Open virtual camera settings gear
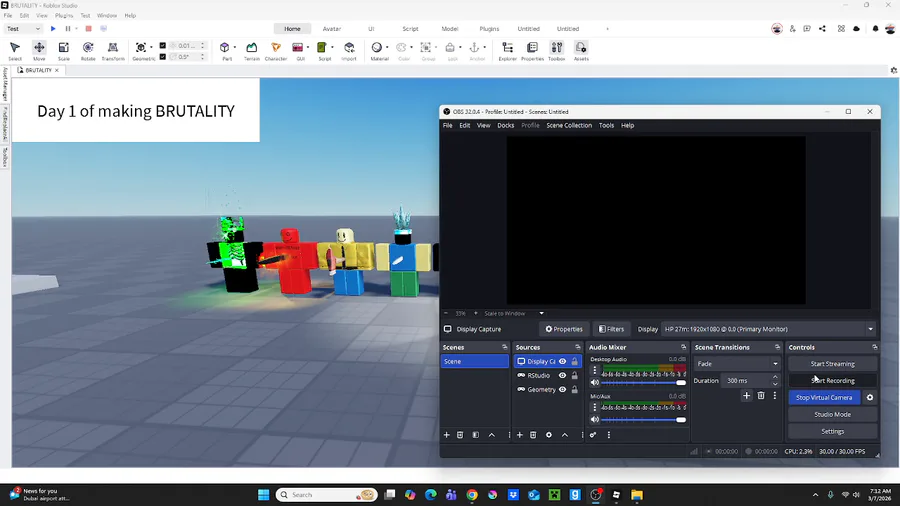Image resolution: width=900 pixels, height=506 pixels. pos(870,398)
